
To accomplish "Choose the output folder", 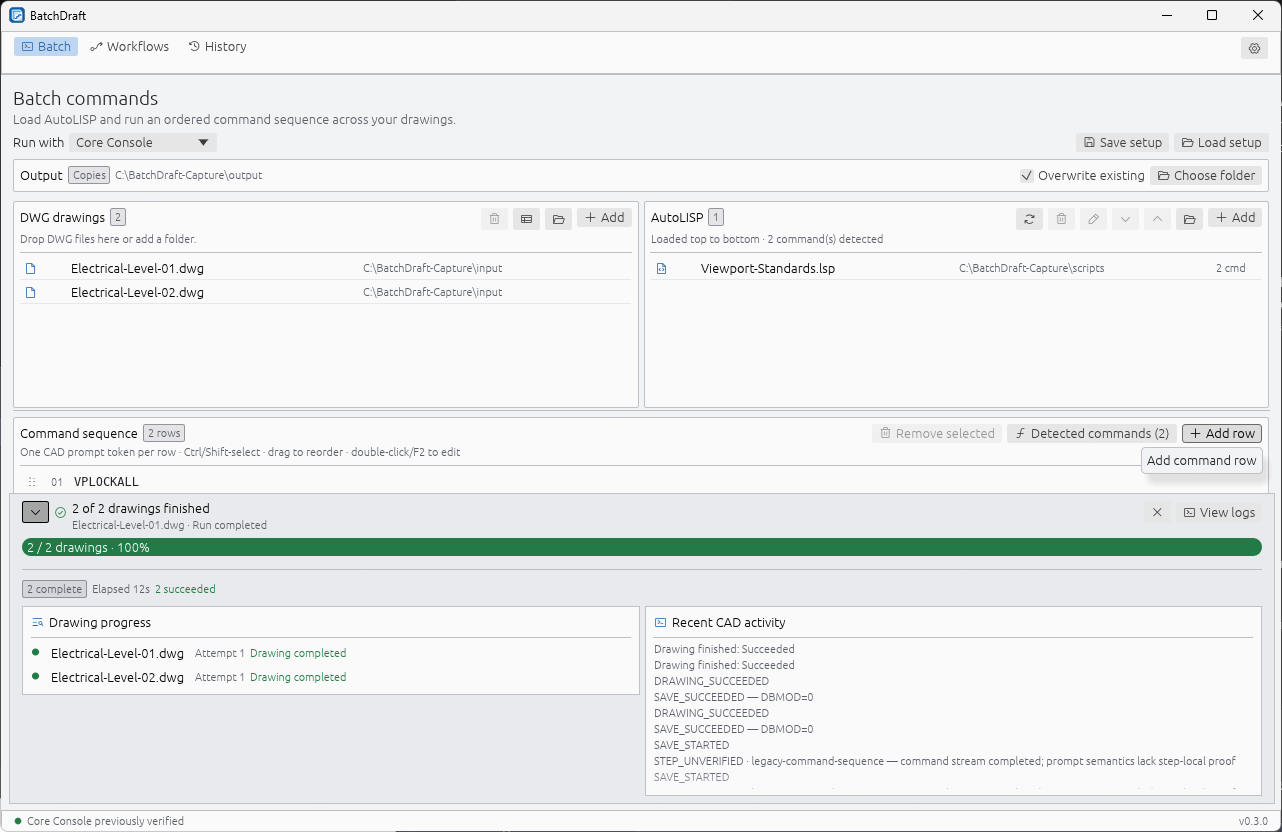I will pos(1206,176).
